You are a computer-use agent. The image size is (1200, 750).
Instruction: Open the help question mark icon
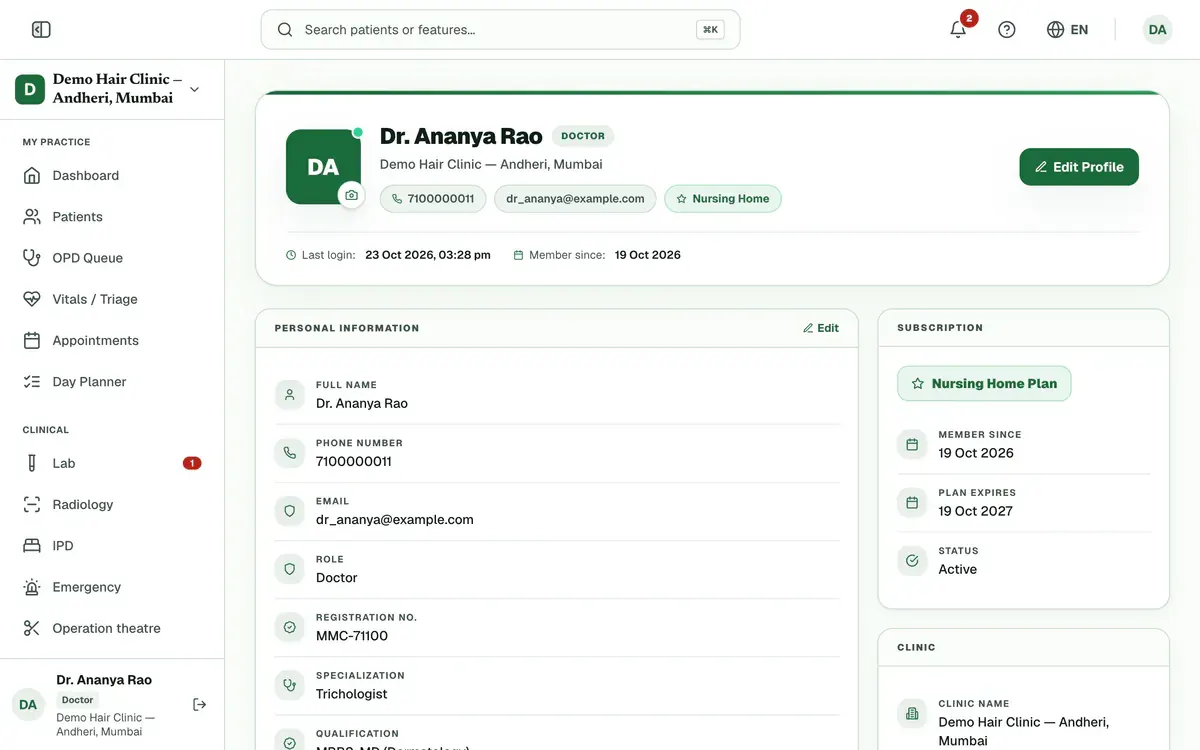[x=1007, y=30]
